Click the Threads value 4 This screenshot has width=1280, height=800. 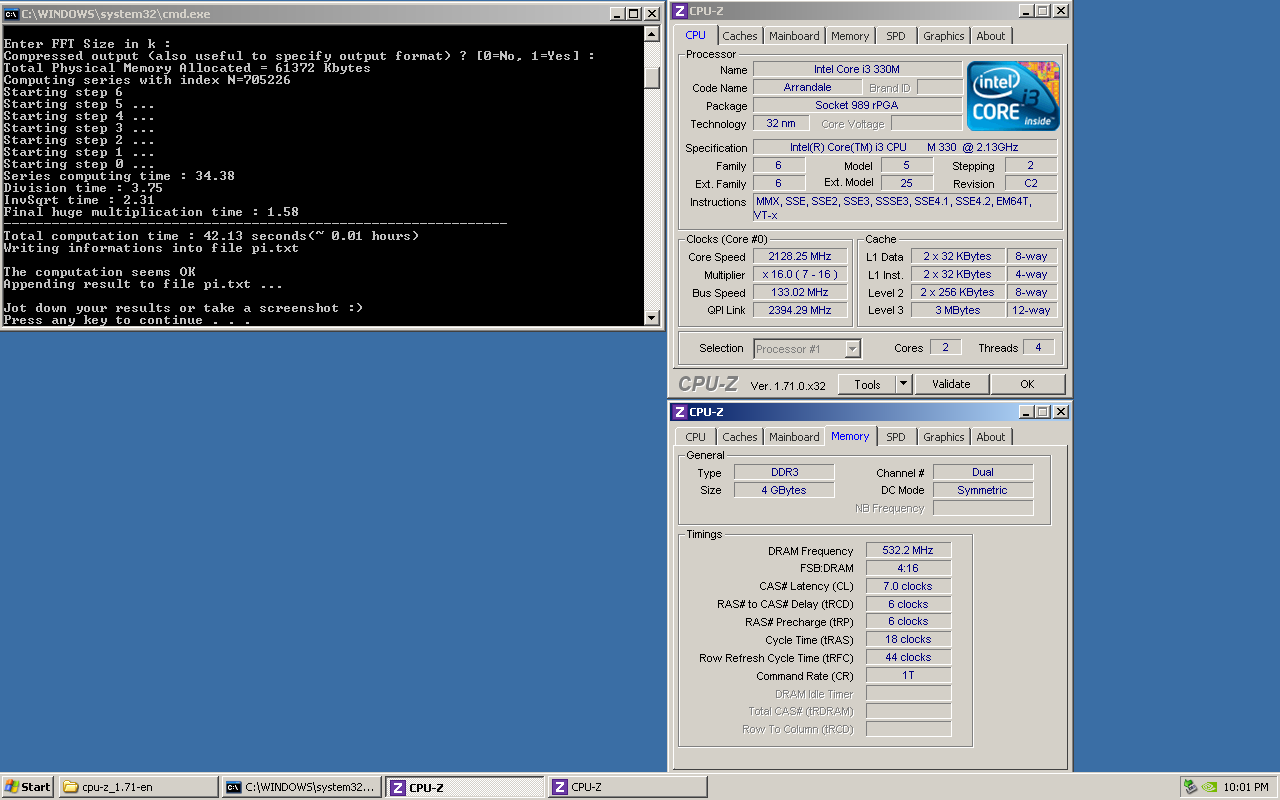(x=1039, y=348)
